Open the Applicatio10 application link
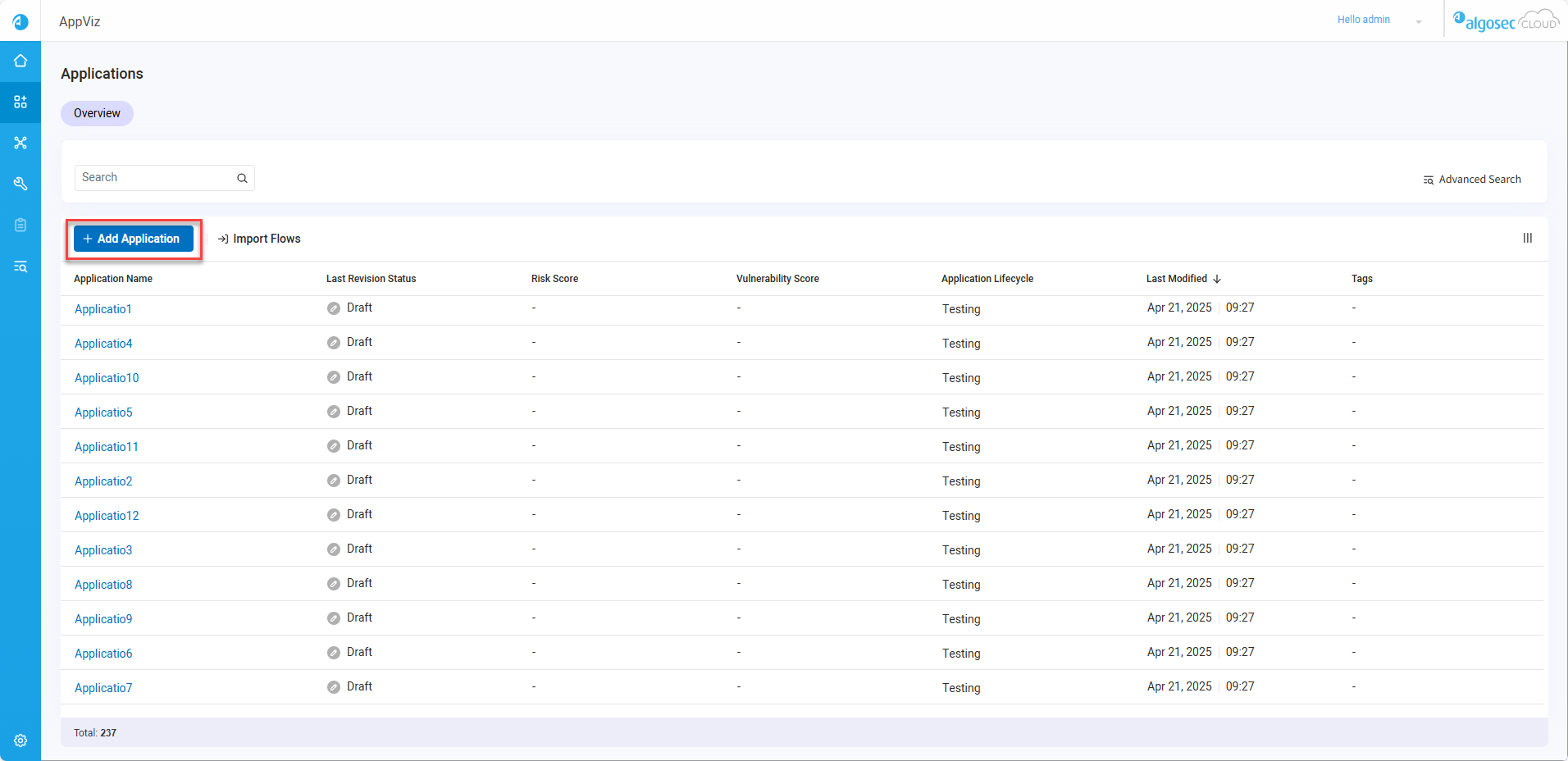Screen dimensions: 1568x761 107,378
